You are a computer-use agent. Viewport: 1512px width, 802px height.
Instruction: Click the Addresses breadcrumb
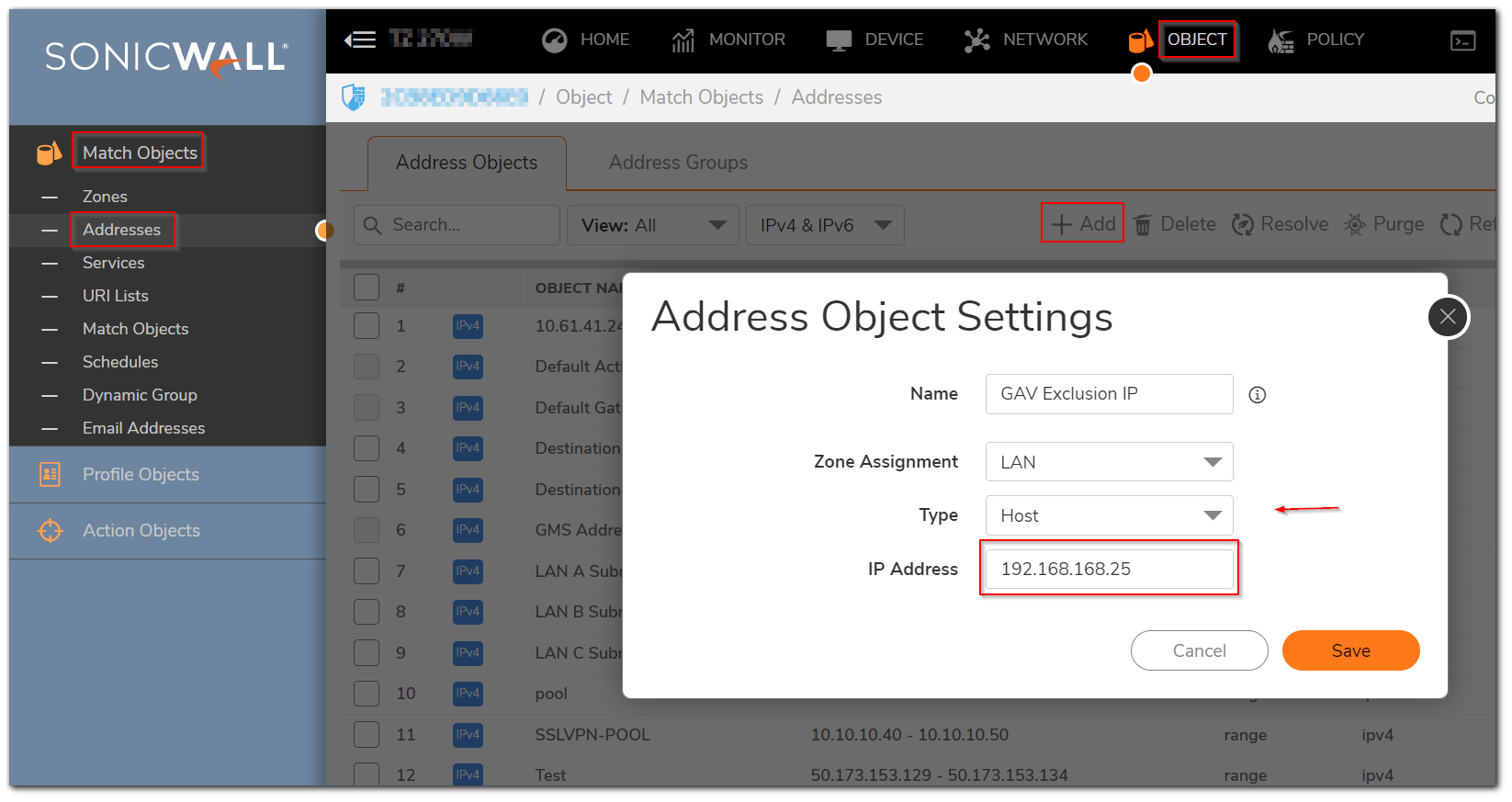coord(836,97)
